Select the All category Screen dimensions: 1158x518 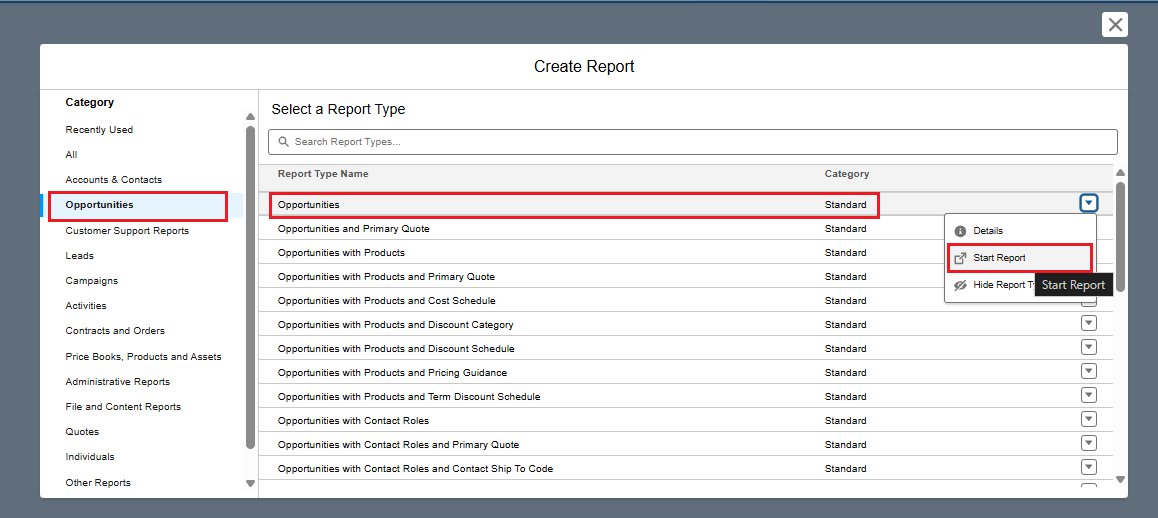[71, 154]
